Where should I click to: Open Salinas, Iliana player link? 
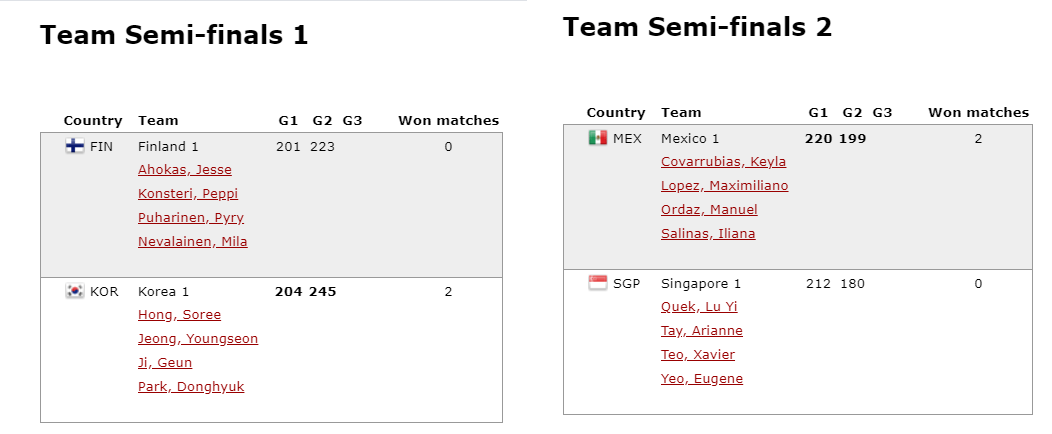coord(708,233)
